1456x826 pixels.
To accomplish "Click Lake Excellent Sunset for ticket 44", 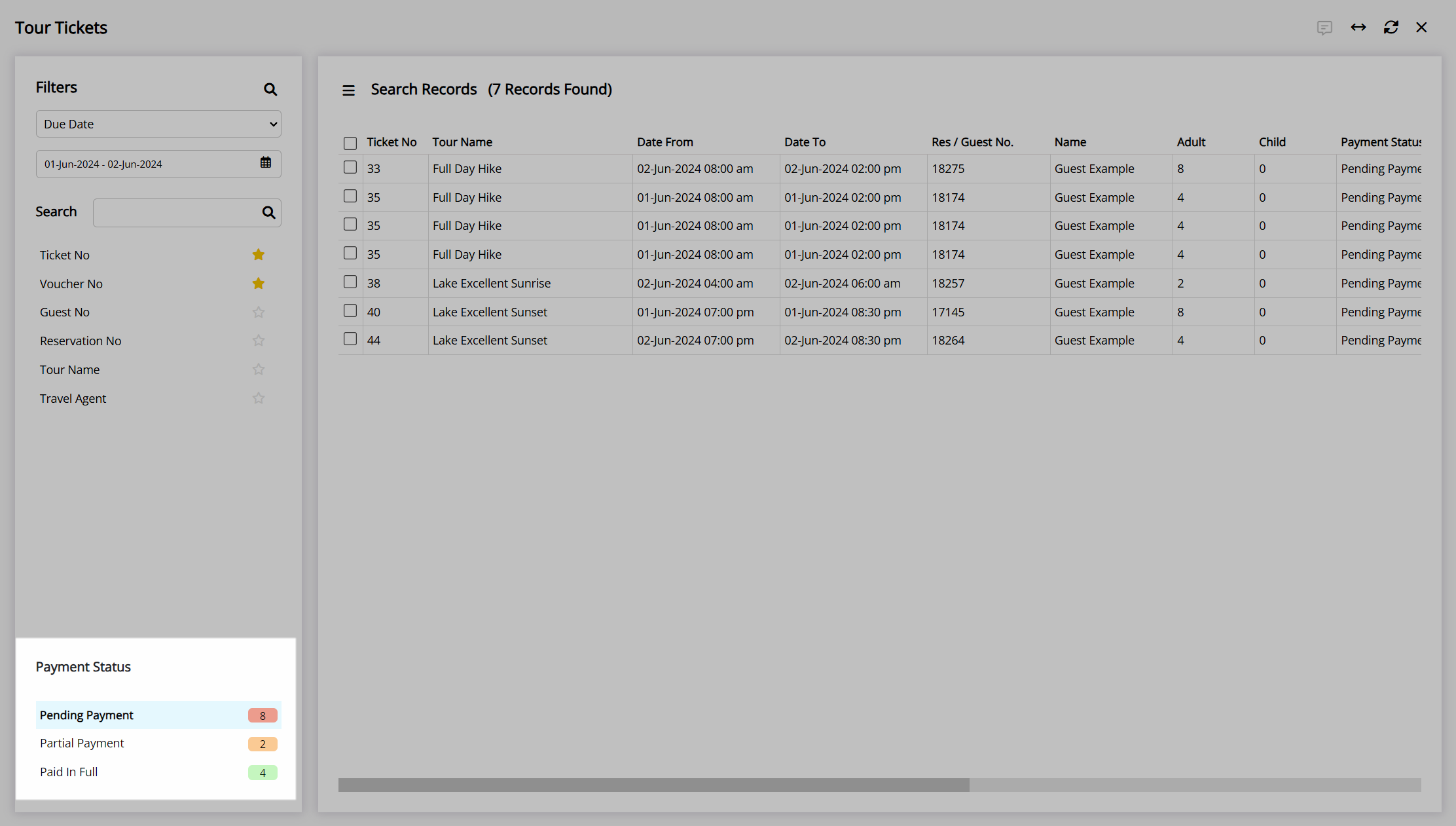I will [490, 340].
